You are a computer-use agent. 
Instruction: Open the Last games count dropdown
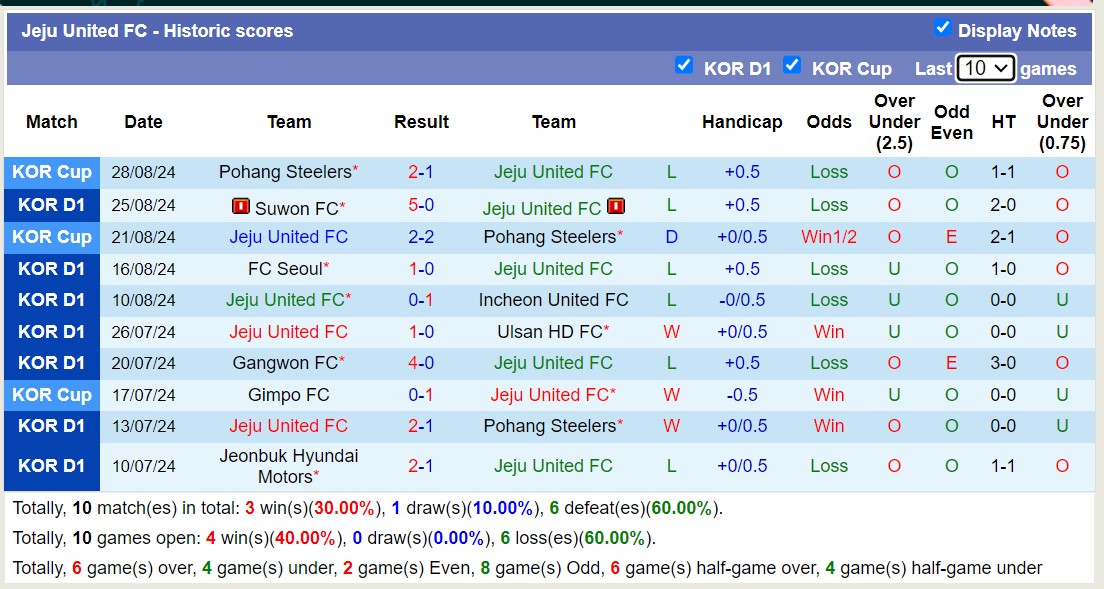coord(985,68)
